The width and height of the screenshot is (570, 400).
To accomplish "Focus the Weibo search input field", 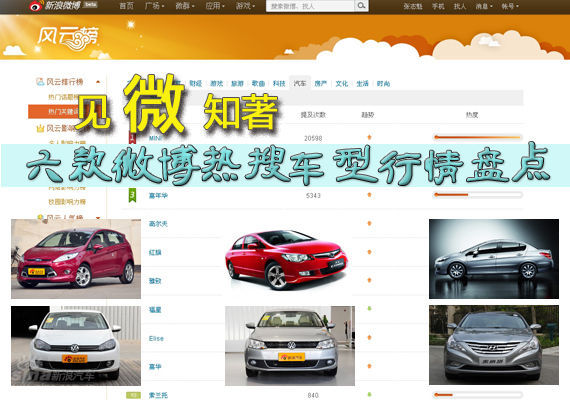I will coord(310,6).
